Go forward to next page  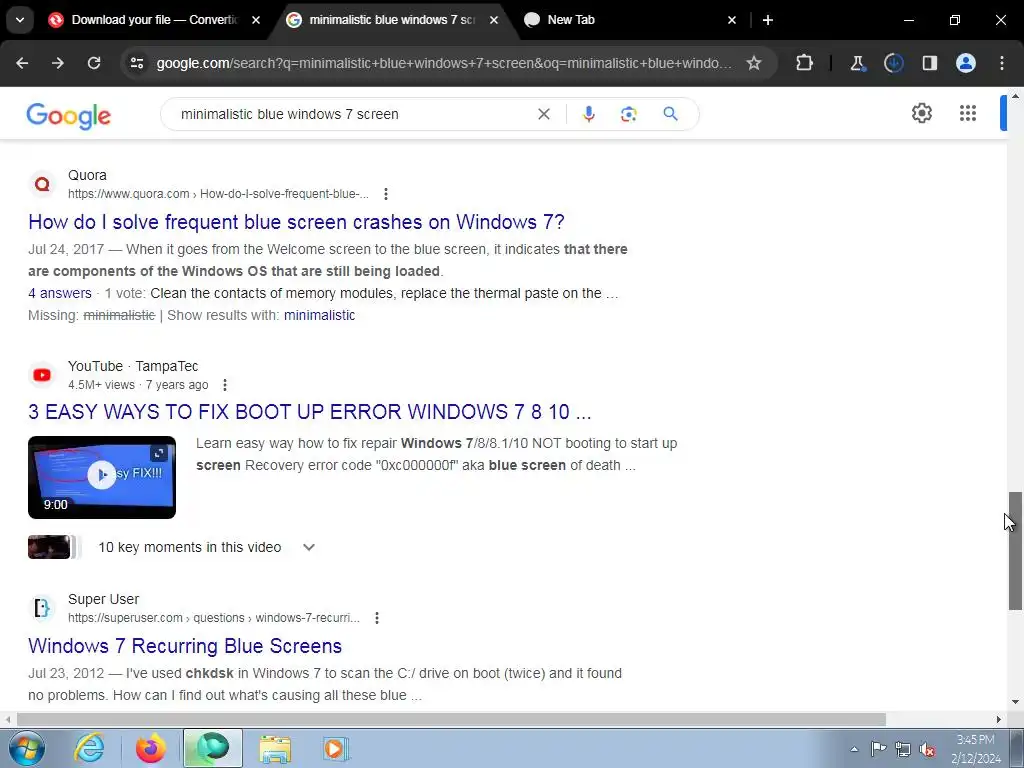pos(58,63)
